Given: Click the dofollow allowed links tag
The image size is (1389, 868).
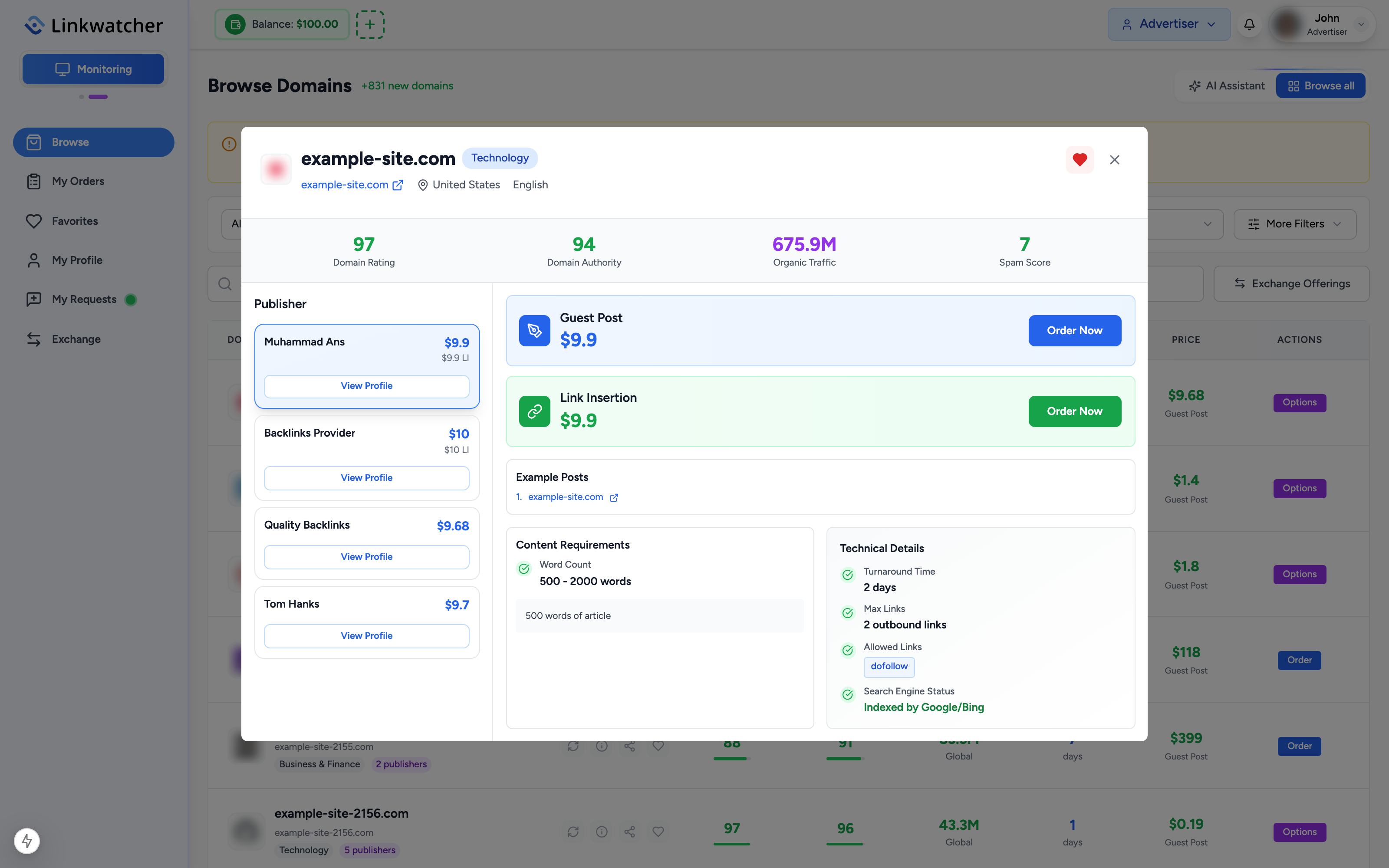Looking at the screenshot, I should click(x=889, y=667).
